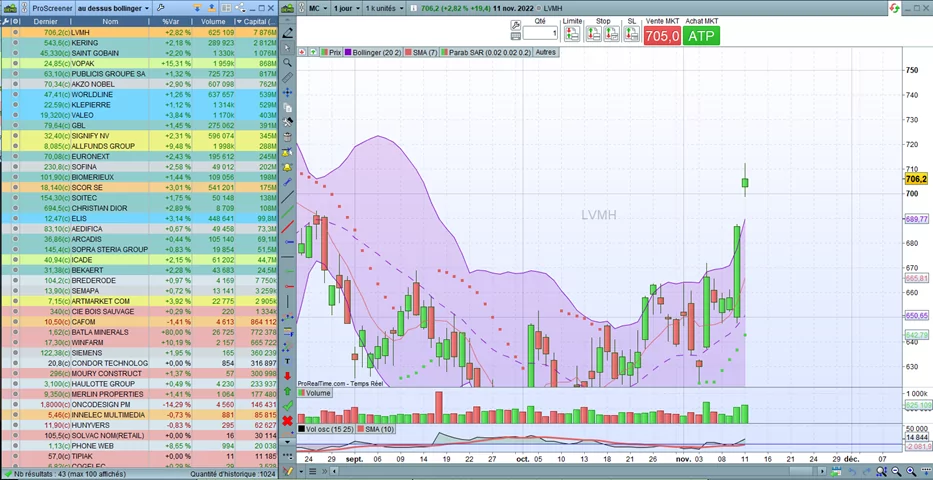Sort by the Capital column header
The height and width of the screenshot is (480, 933).
click(x=256, y=21)
